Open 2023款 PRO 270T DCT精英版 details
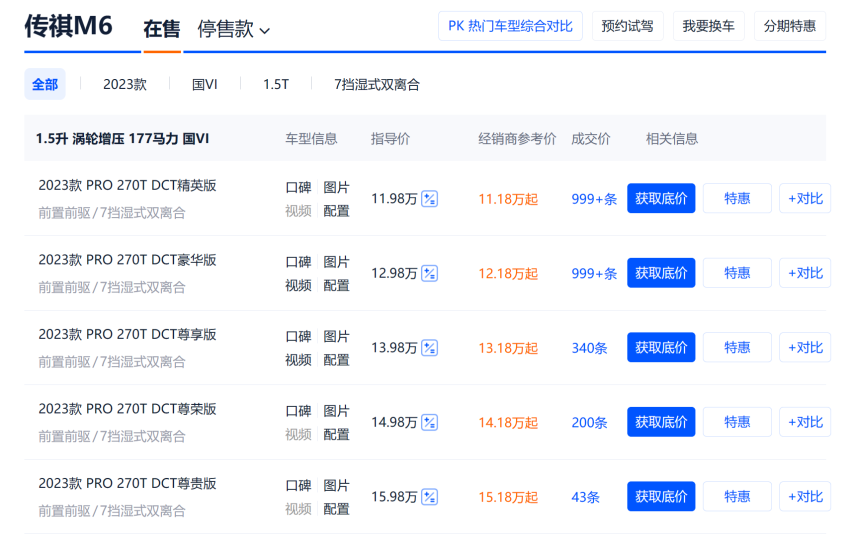The width and height of the screenshot is (852, 550). tap(127, 185)
